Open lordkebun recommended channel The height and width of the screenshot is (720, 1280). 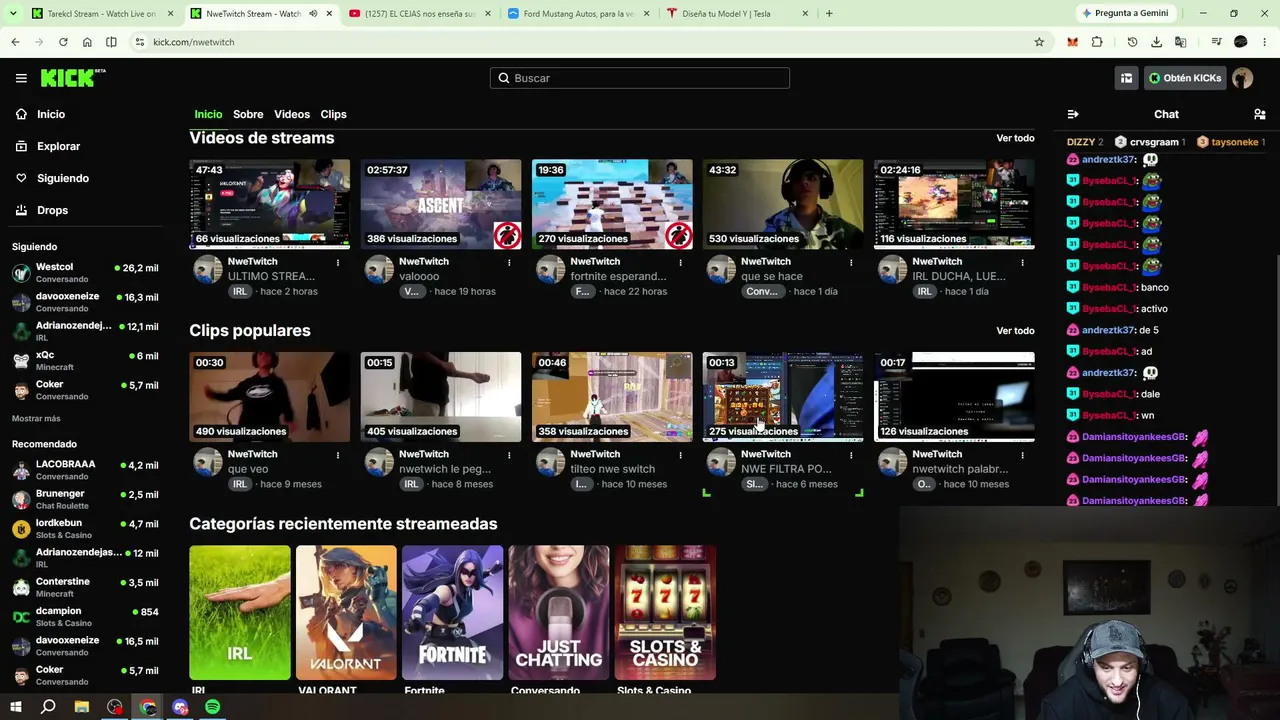coord(85,528)
